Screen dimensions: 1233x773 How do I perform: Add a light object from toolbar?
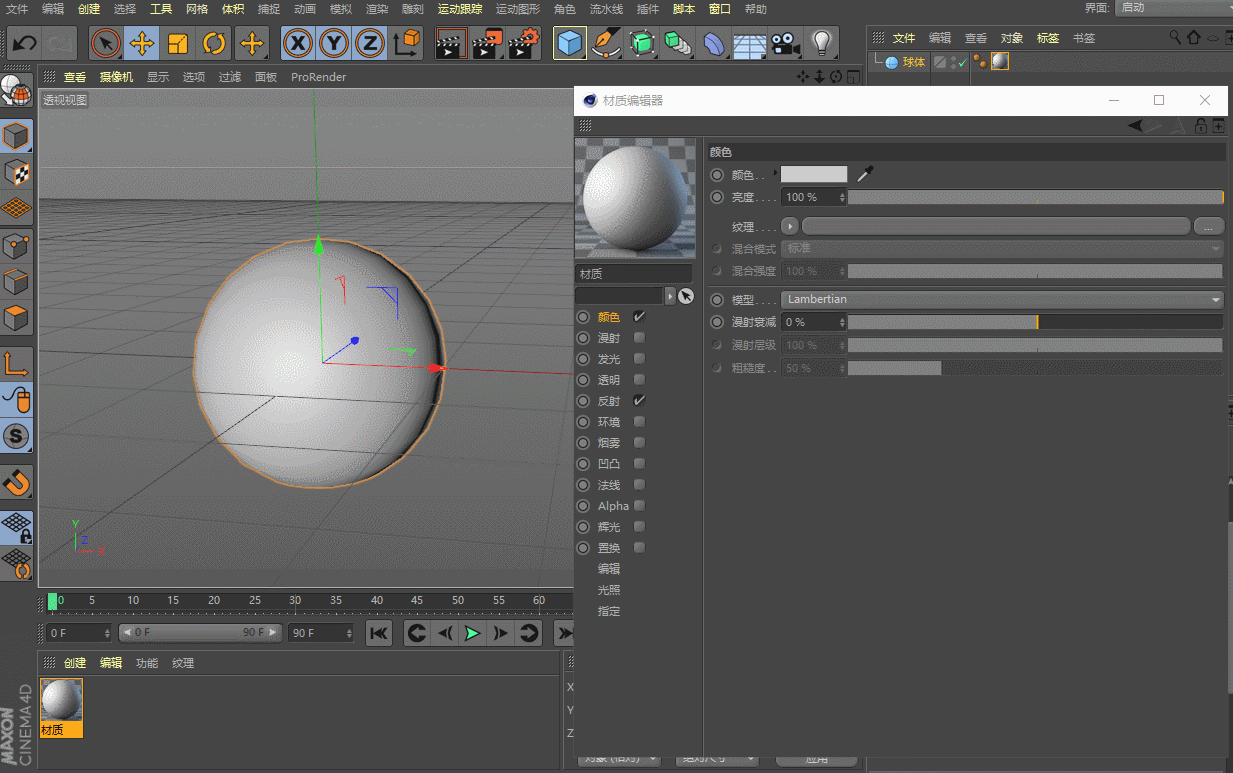(822, 43)
